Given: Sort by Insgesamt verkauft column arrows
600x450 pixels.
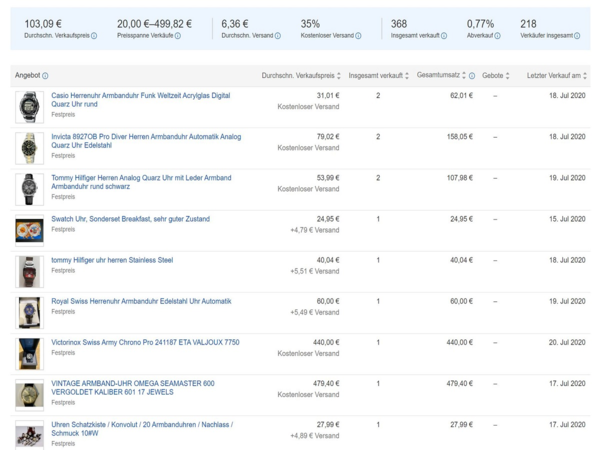Looking at the screenshot, I should 407,76.
